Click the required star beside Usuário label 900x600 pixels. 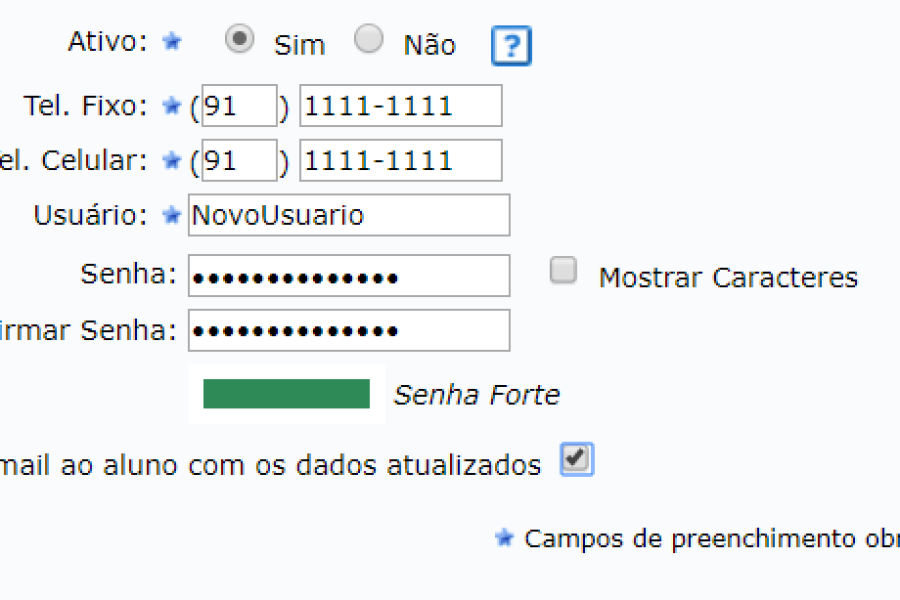pyautogui.click(x=172, y=214)
